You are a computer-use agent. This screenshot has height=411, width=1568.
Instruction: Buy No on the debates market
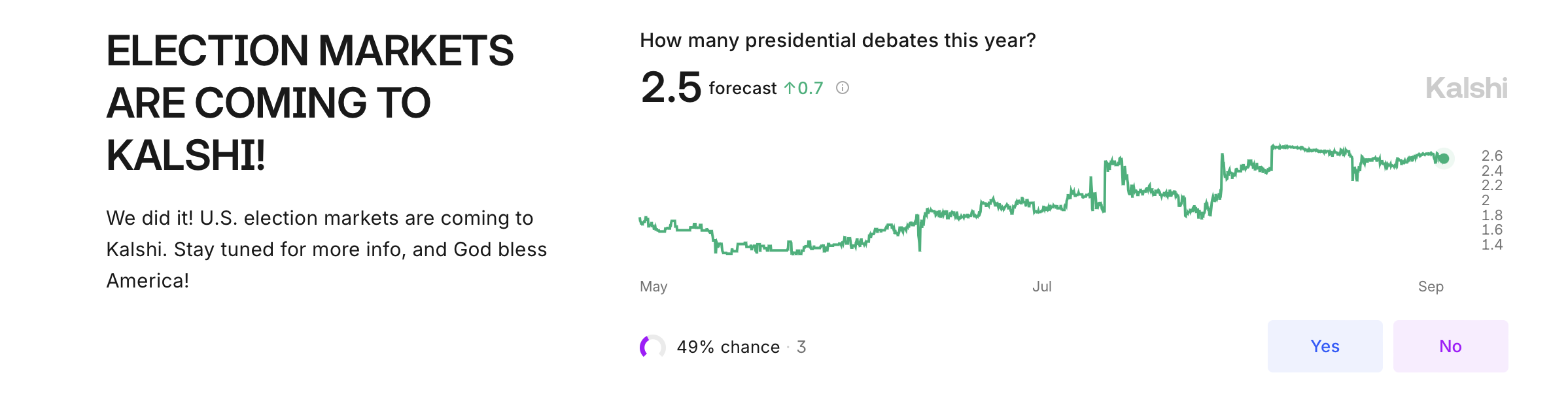pyautogui.click(x=1450, y=346)
